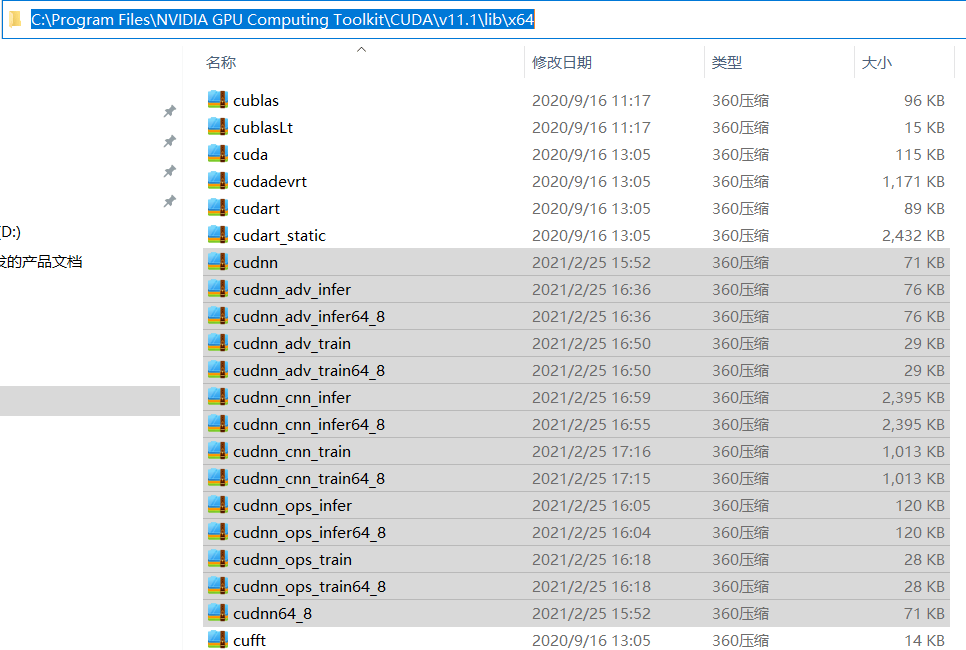966x650 pixels.
Task: Select the file name cufft
Action: point(250,641)
